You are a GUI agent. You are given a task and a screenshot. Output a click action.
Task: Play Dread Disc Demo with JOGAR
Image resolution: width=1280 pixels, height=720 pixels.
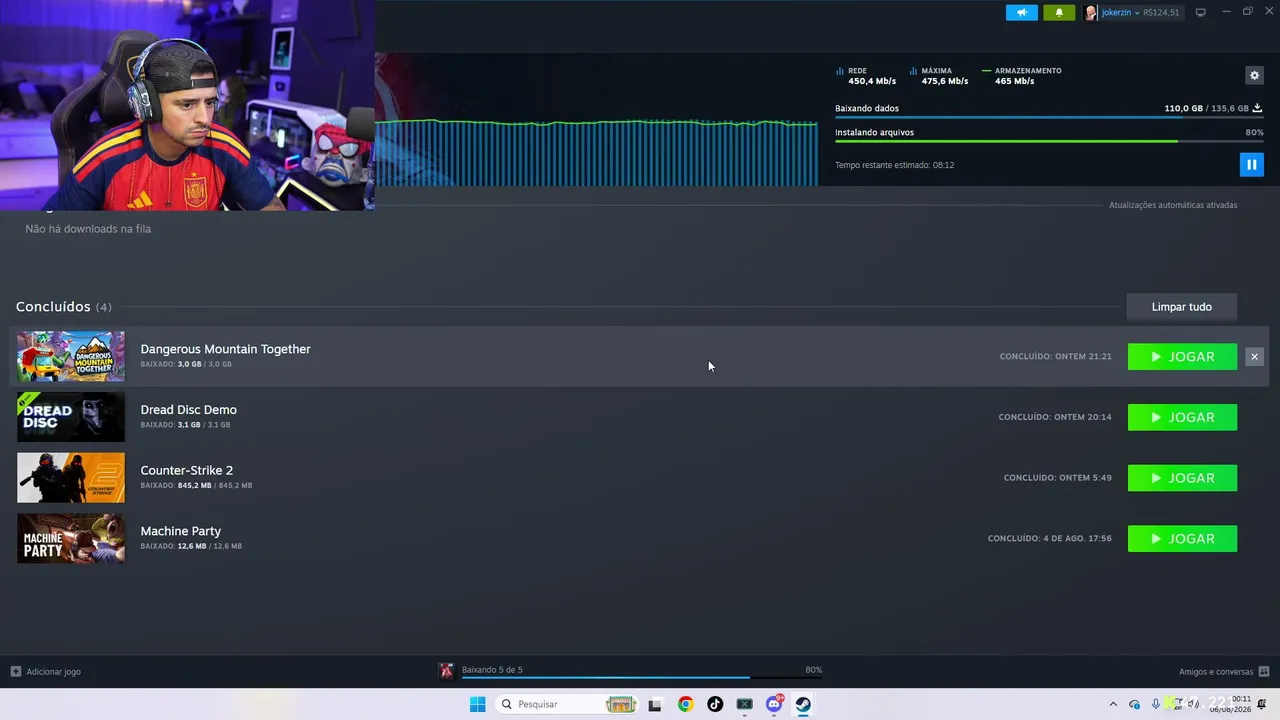point(1182,417)
